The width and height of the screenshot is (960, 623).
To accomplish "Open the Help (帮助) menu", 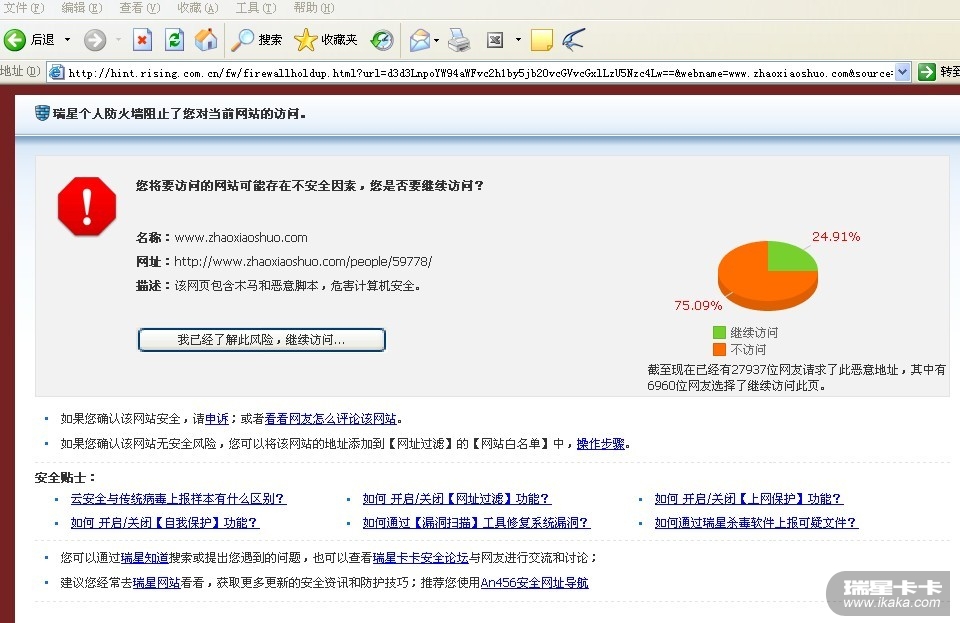I will pos(313,8).
